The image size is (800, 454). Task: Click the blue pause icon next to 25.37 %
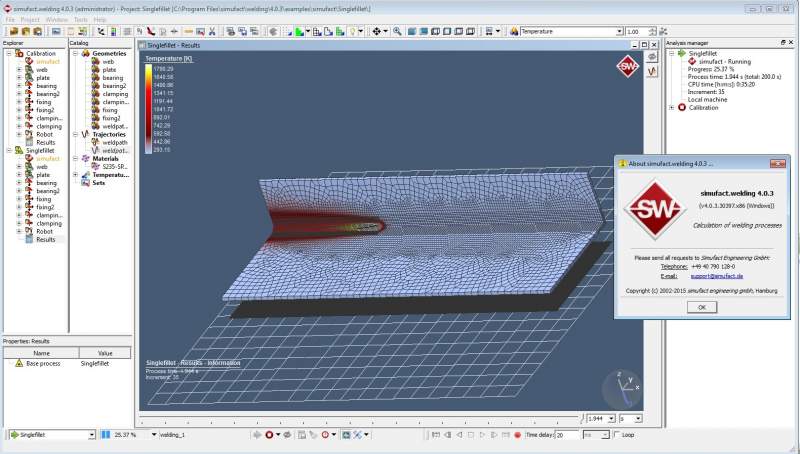click(106, 435)
